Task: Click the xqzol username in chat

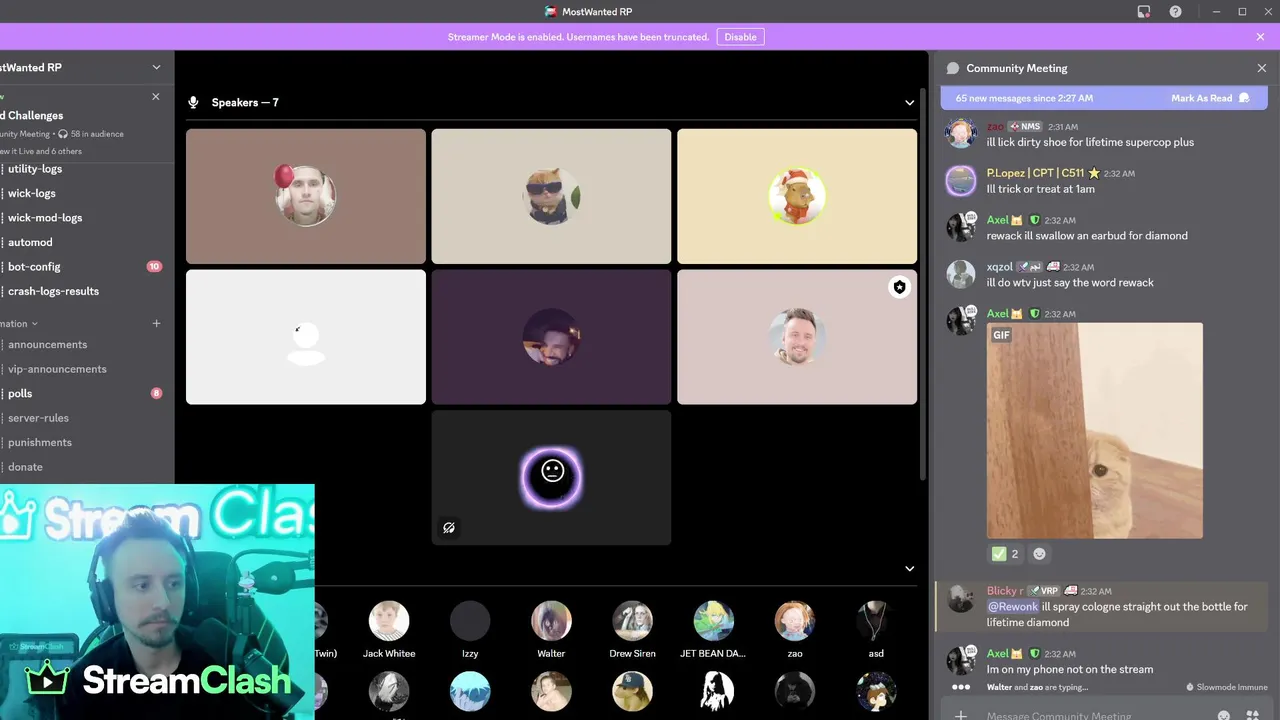Action: [x=1000, y=267]
